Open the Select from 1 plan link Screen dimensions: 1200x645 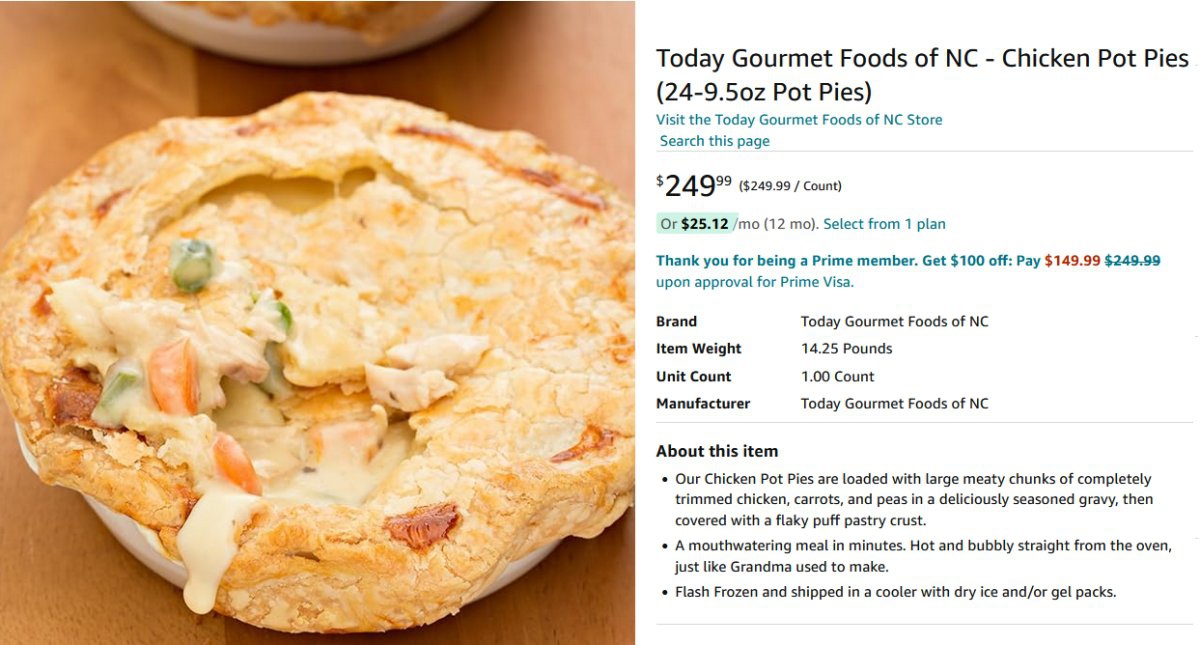pos(884,224)
